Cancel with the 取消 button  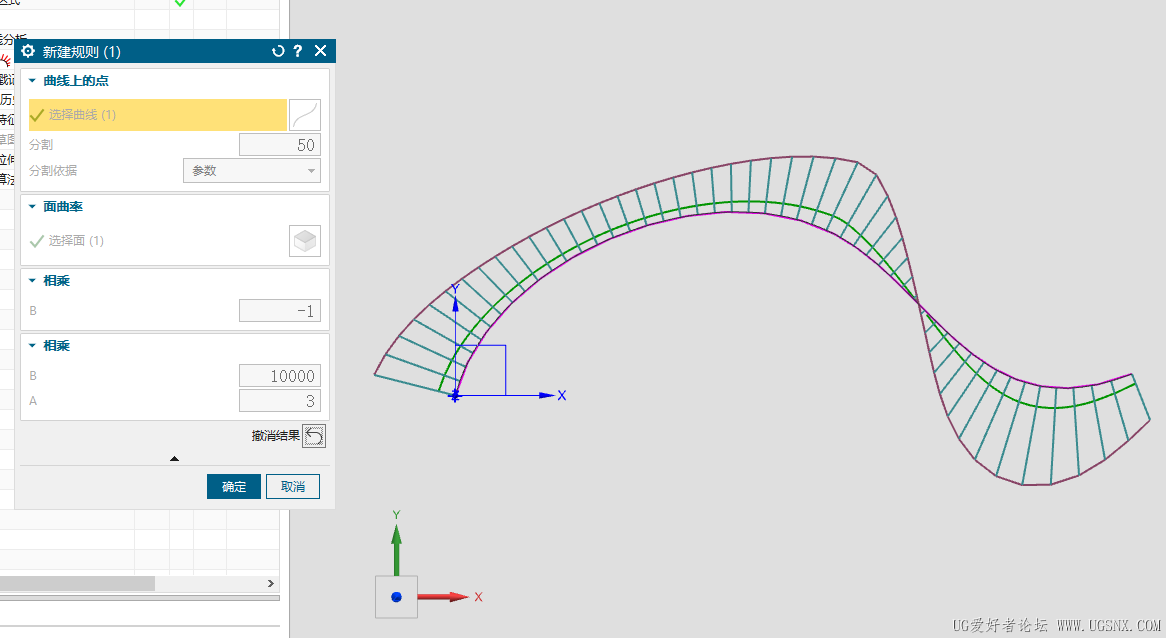pyautogui.click(x=293, y=486)
